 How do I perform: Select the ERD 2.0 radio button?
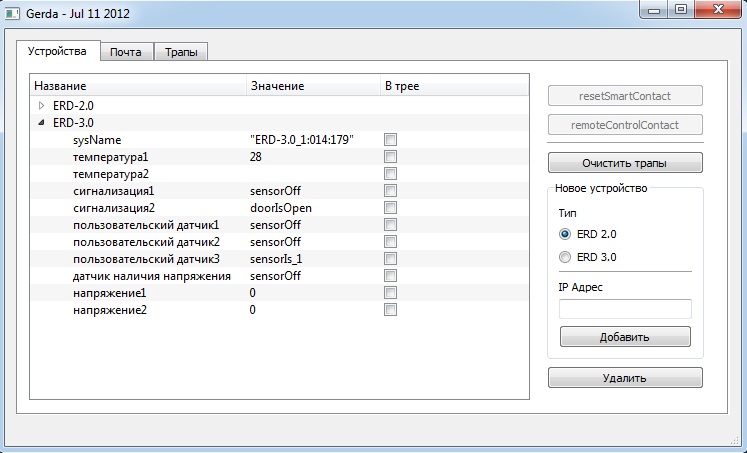click(x=566, y=234)
